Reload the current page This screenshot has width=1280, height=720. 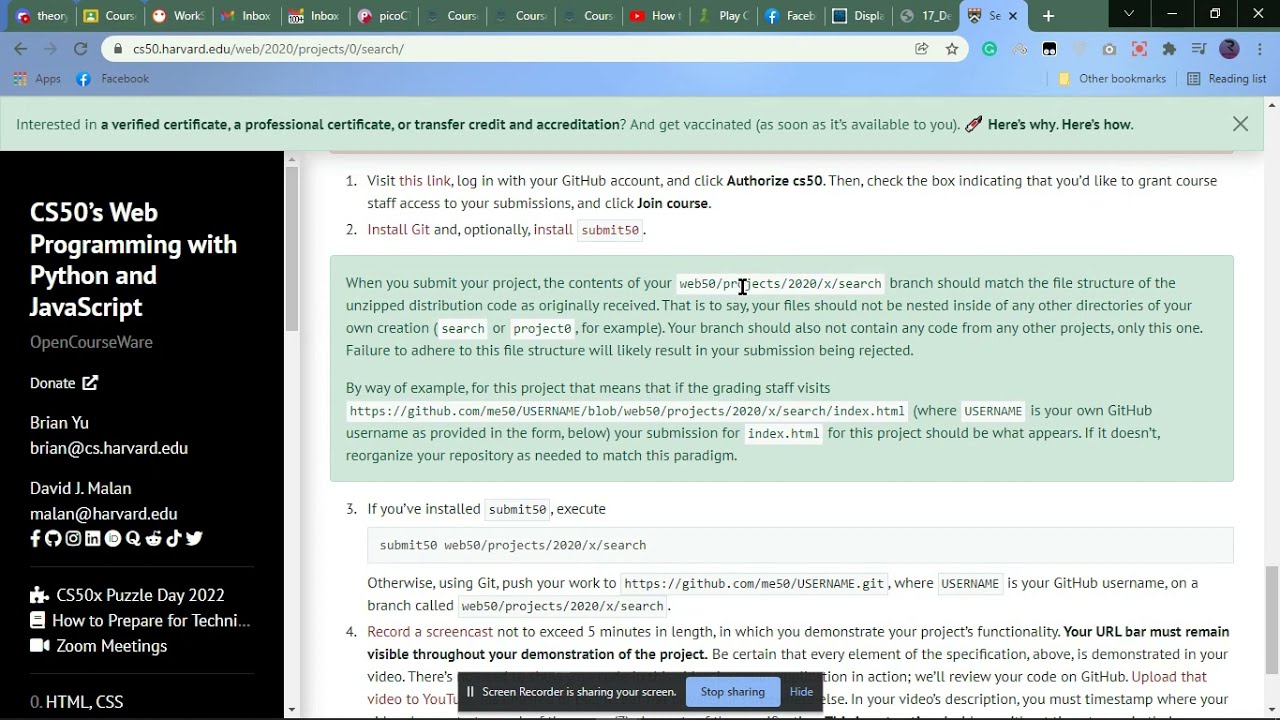coord(81,49)
